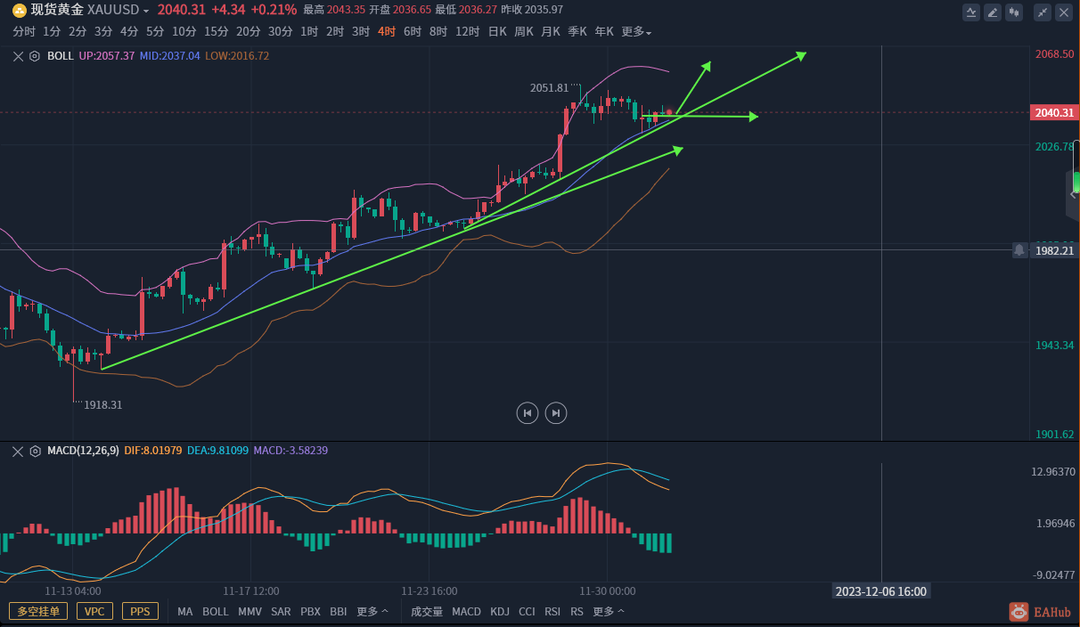1080x627 pixels.
Task: Remove the BOLL indicator with X
Action: pyautogui.click(x=18, y=56)
